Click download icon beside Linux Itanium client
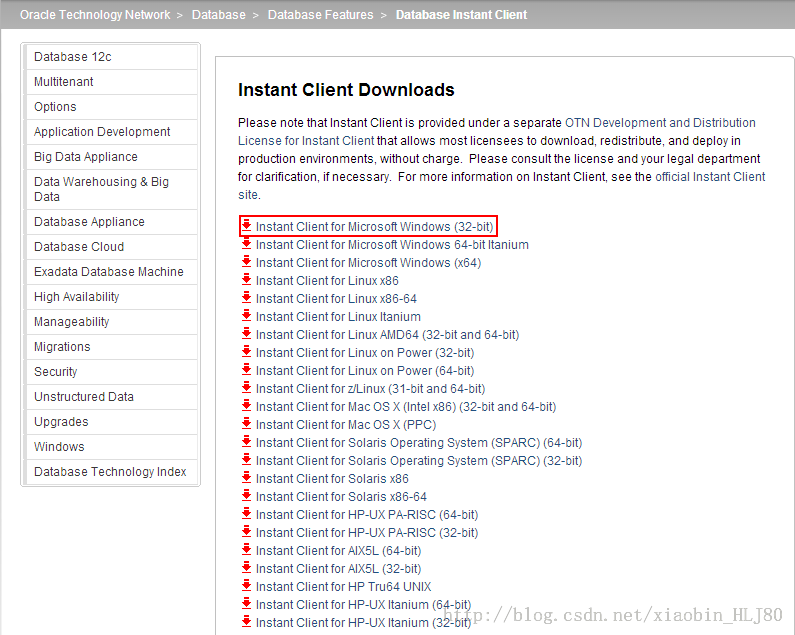Image resolution: width=795 pixels, height=635 pixels. (x=247, y=316)
